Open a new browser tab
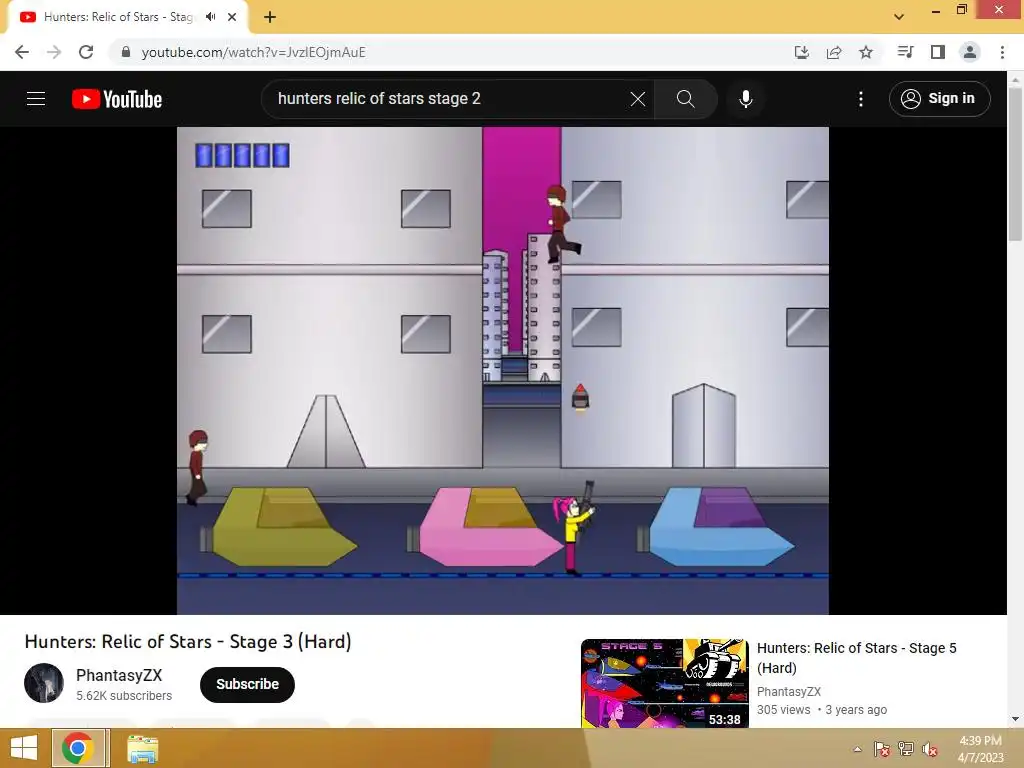 click(x=270, y=17)
